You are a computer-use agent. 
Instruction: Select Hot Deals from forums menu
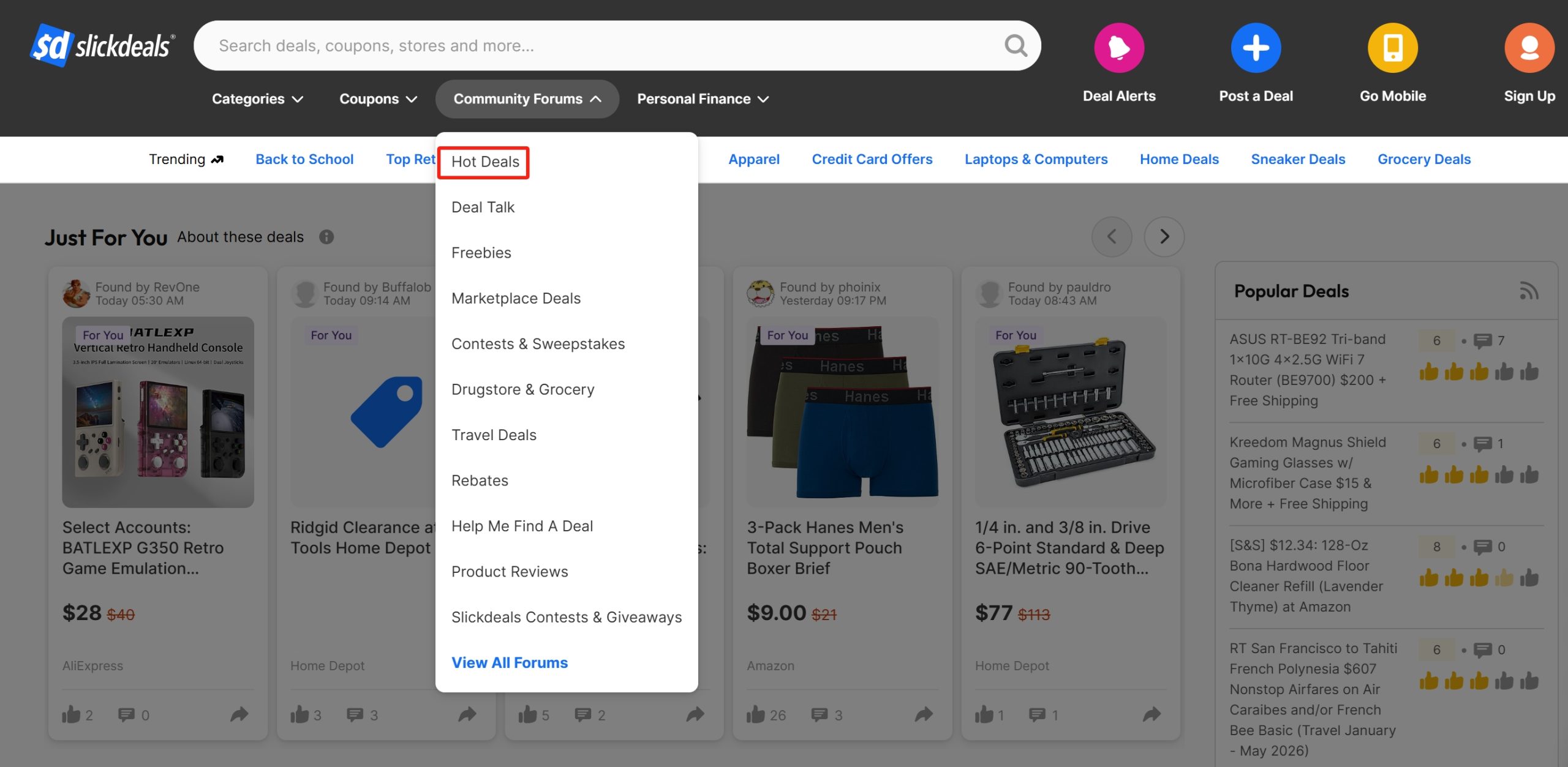[x=485, y=162]
